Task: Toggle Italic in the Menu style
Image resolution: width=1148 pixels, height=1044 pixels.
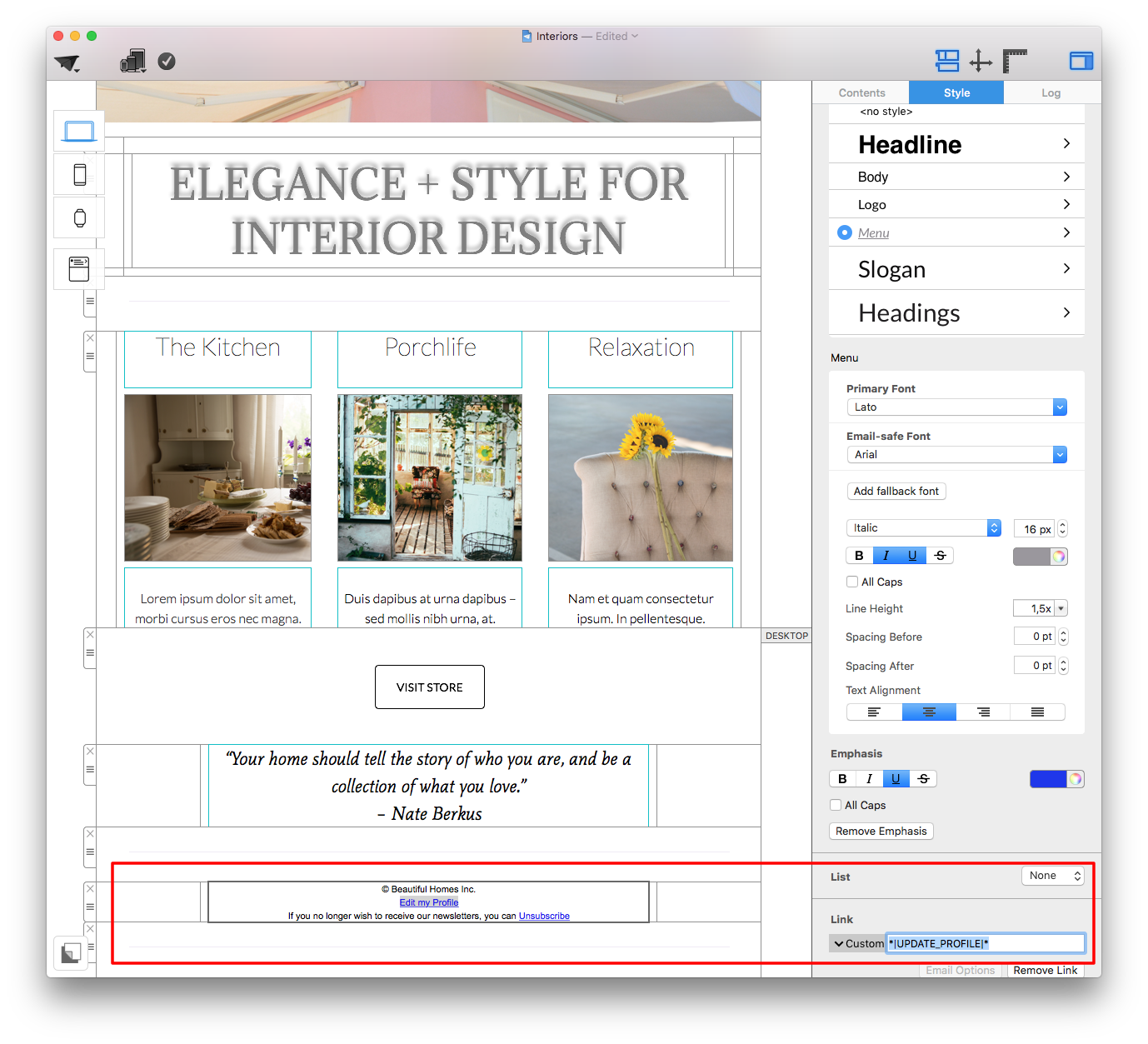Action: [886, 556]
